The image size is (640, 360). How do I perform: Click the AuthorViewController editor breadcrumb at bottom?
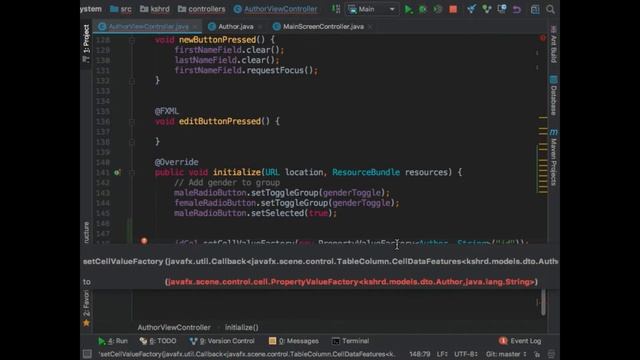(174, 327)
